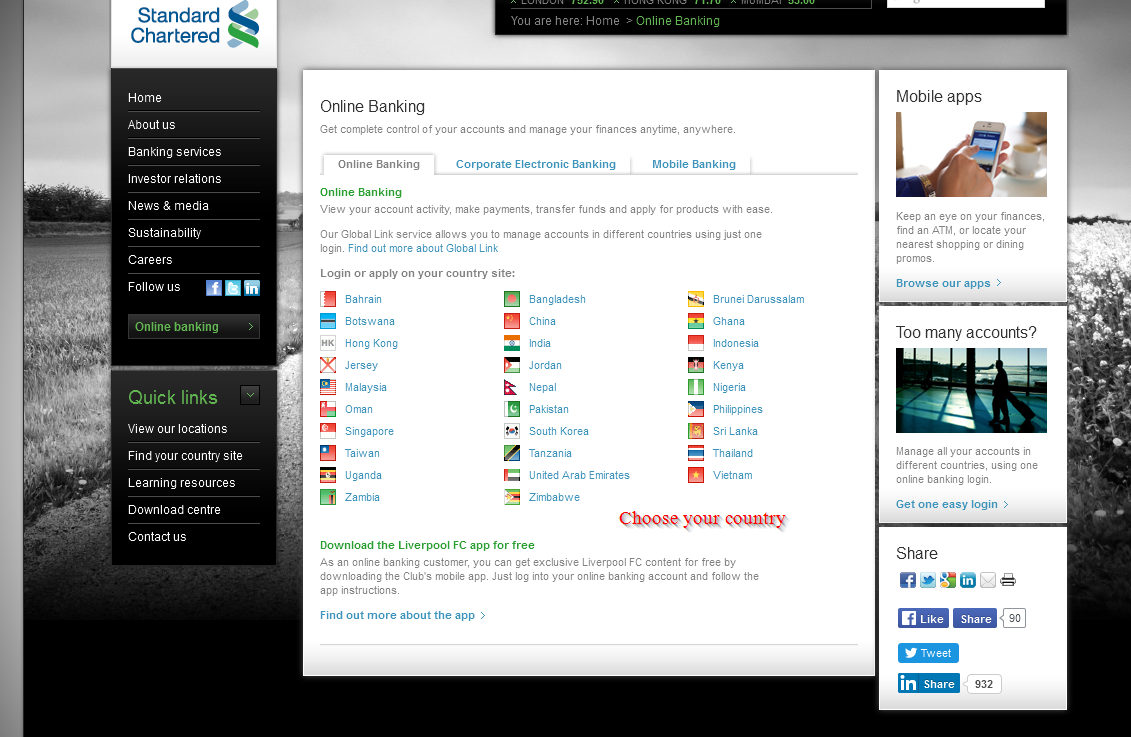Share via the Google bookmark icon
1131x737 pixels.
pyautogui.click(x=948, y=580)
